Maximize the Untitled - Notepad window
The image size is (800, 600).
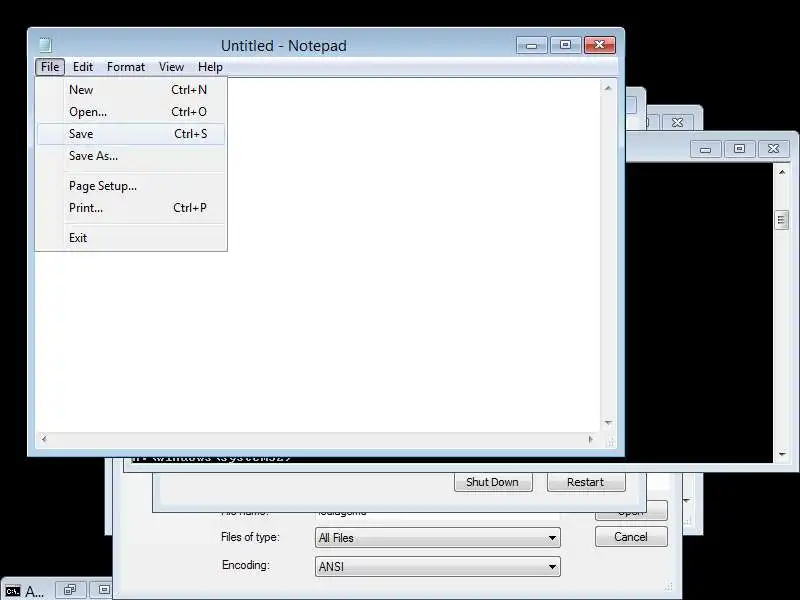coord(565,45)
